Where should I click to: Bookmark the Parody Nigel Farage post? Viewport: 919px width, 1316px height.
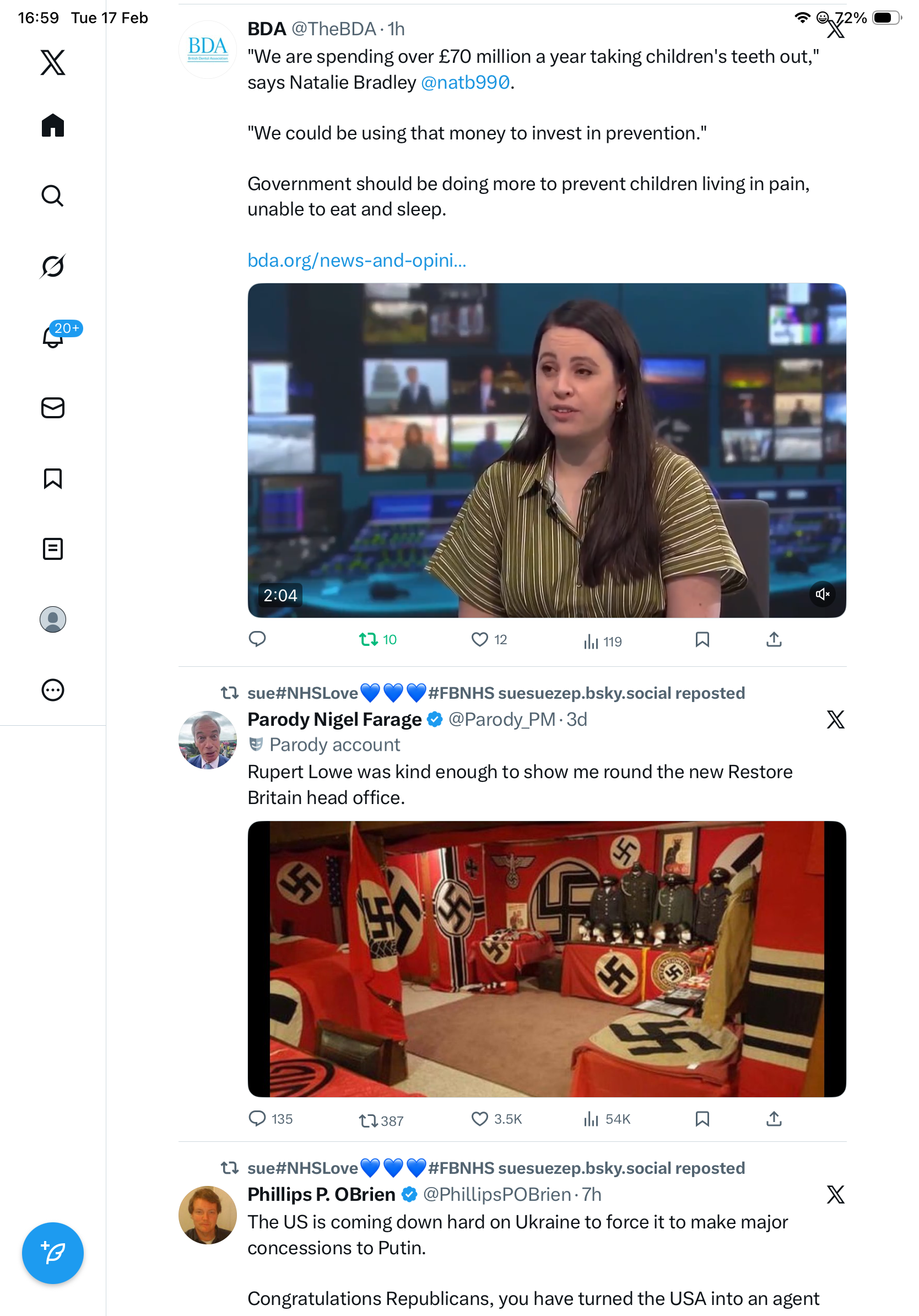pos(702,1118)
